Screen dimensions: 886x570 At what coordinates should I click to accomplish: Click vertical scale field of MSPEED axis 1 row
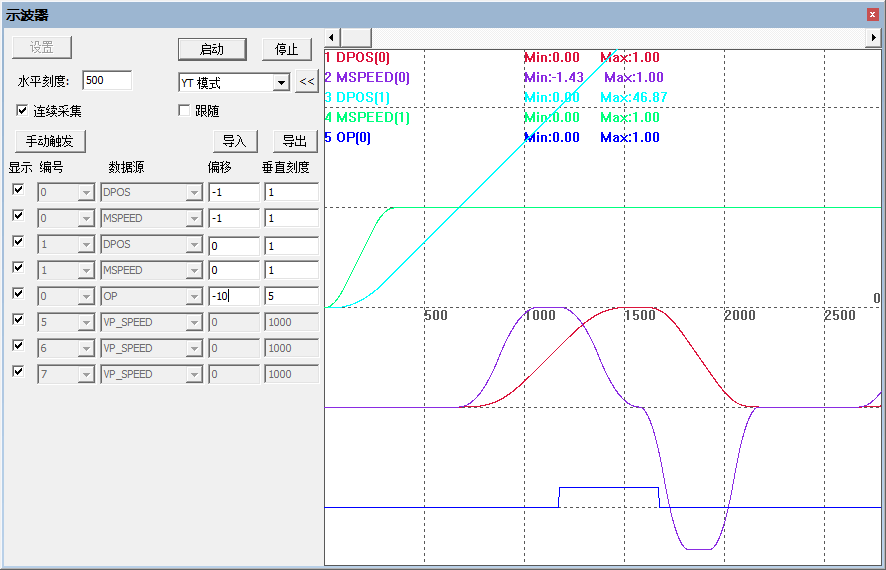coord(292,270)
